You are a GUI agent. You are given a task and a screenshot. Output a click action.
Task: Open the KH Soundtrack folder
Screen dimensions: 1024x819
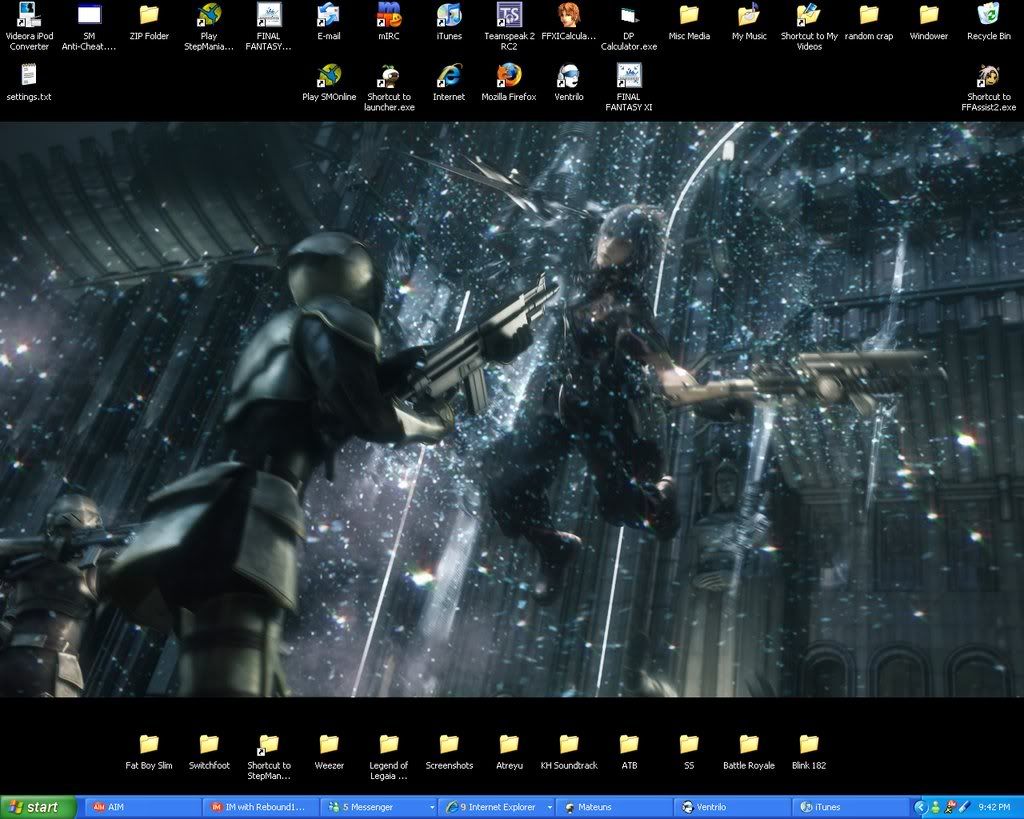568,745
